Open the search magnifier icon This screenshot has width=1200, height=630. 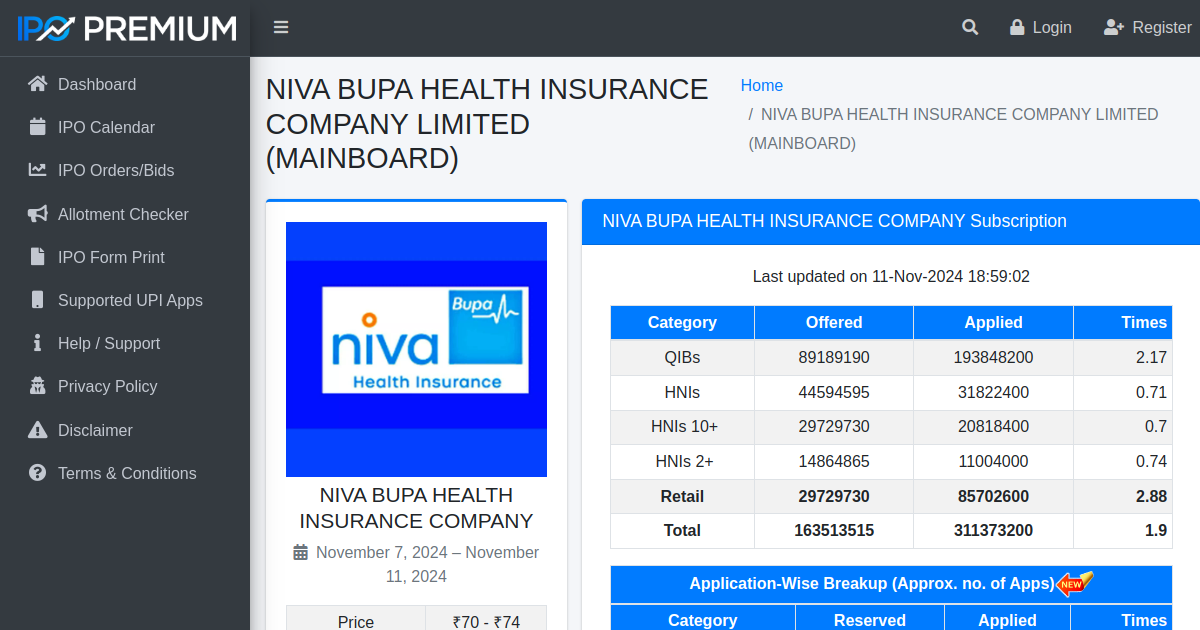969,27
